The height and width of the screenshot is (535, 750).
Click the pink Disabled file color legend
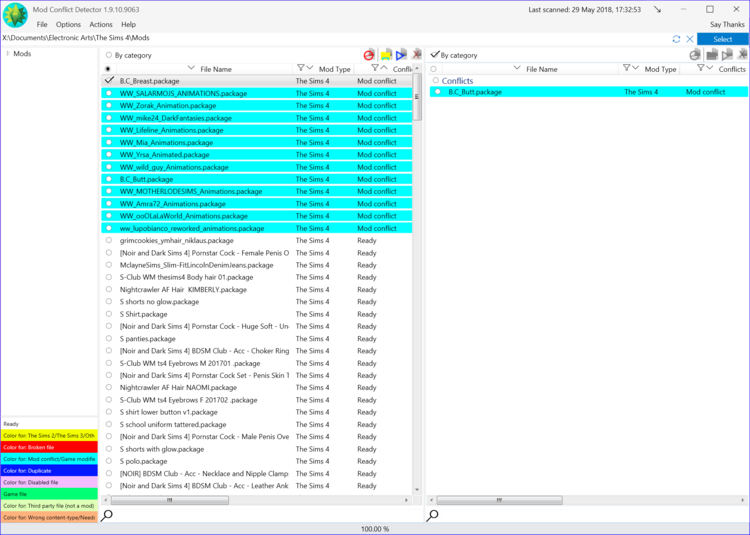(49, 482)
